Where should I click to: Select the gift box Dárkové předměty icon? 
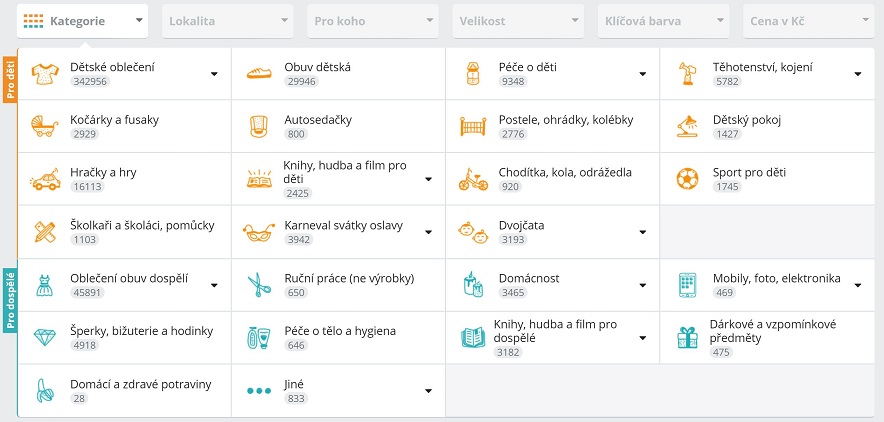(x=687, y=337)
